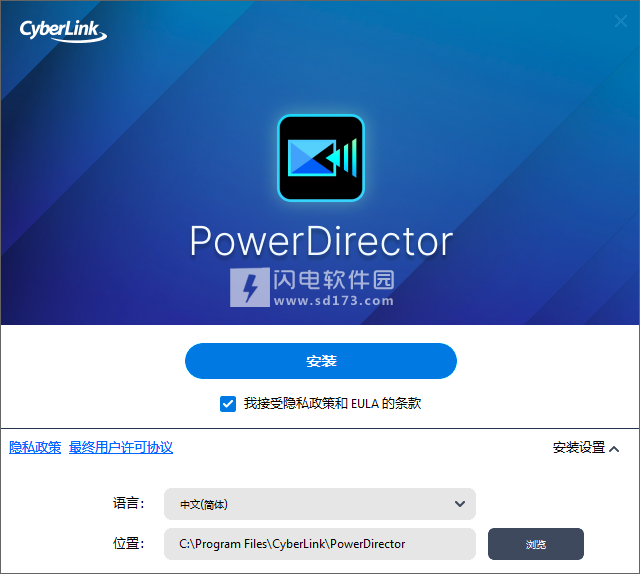
Task: Click the www.sd173.com watermark URL
Action: (x=333, y=300)
